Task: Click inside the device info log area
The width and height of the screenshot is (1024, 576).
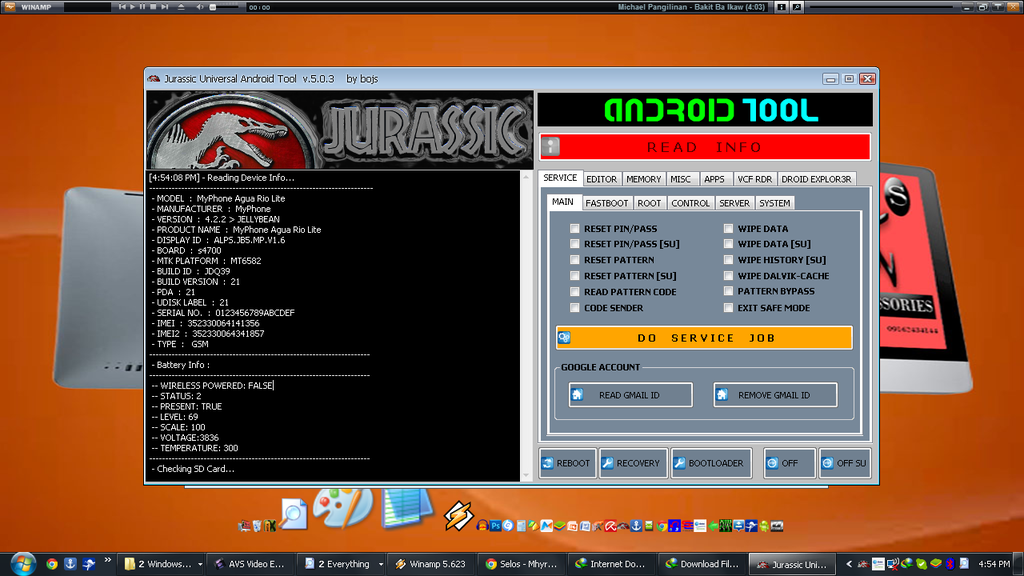Action: [333, 327]
